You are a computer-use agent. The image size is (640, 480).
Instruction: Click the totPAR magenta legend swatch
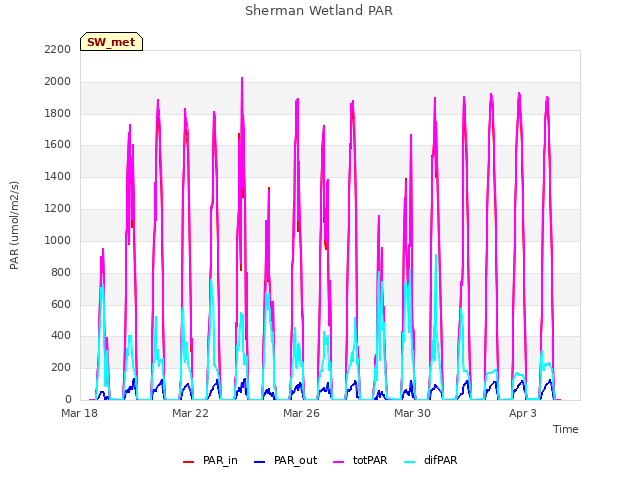click(339, 461)
